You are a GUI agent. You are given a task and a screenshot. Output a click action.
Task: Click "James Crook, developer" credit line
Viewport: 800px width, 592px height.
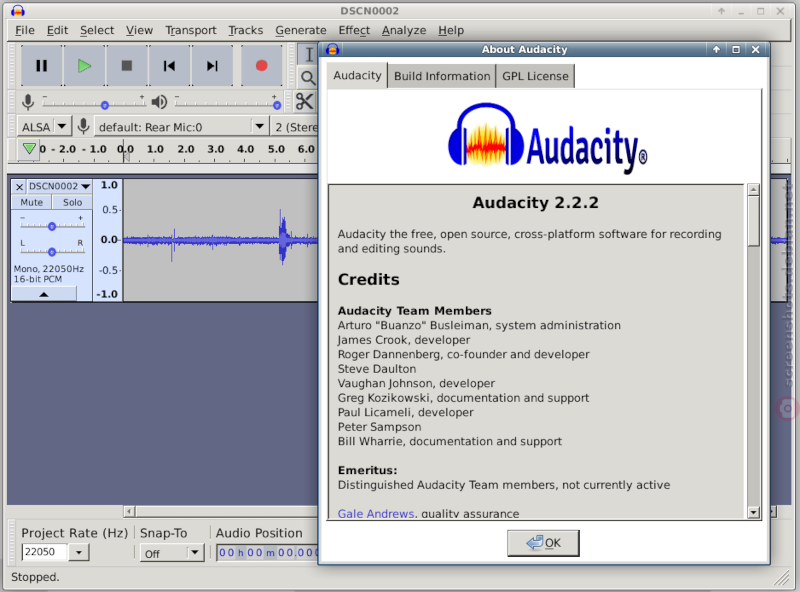(404, 340)
